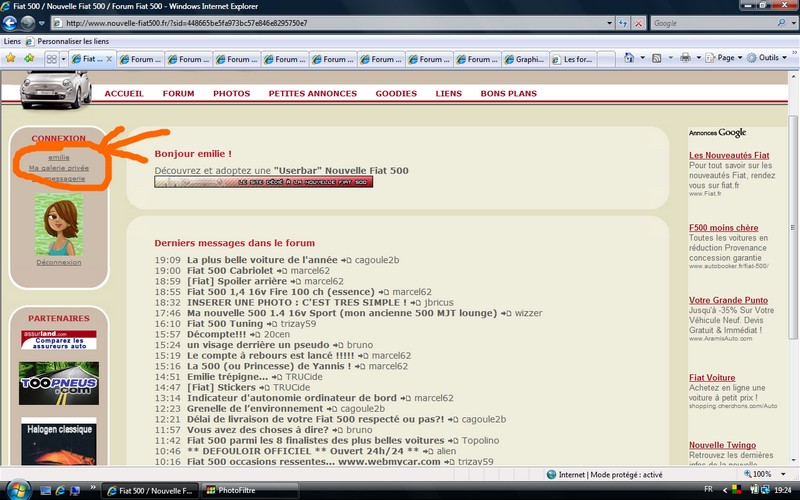
Task: Close the active Fiat tab
Action: click(109, 59)
